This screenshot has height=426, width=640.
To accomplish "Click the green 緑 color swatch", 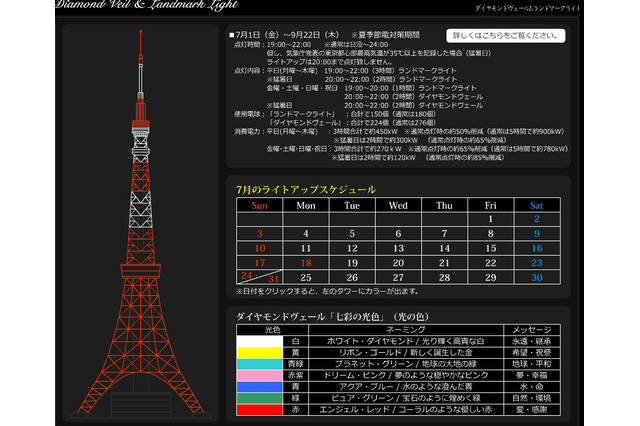I will 260,398.
